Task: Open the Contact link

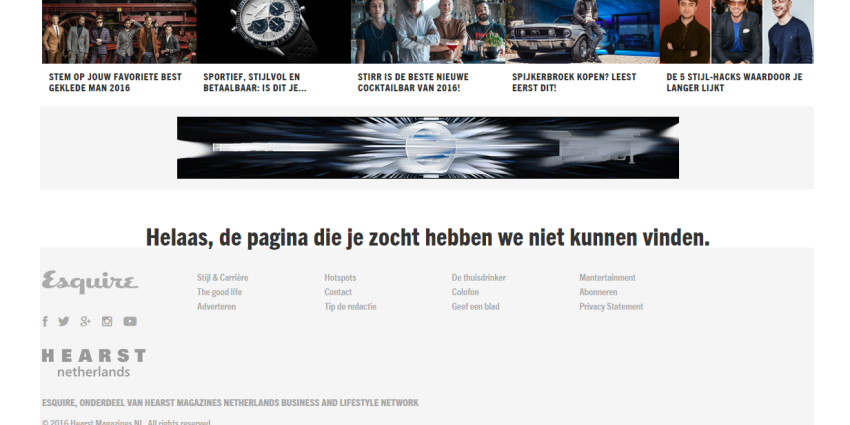Action: (x=338, y=292)
